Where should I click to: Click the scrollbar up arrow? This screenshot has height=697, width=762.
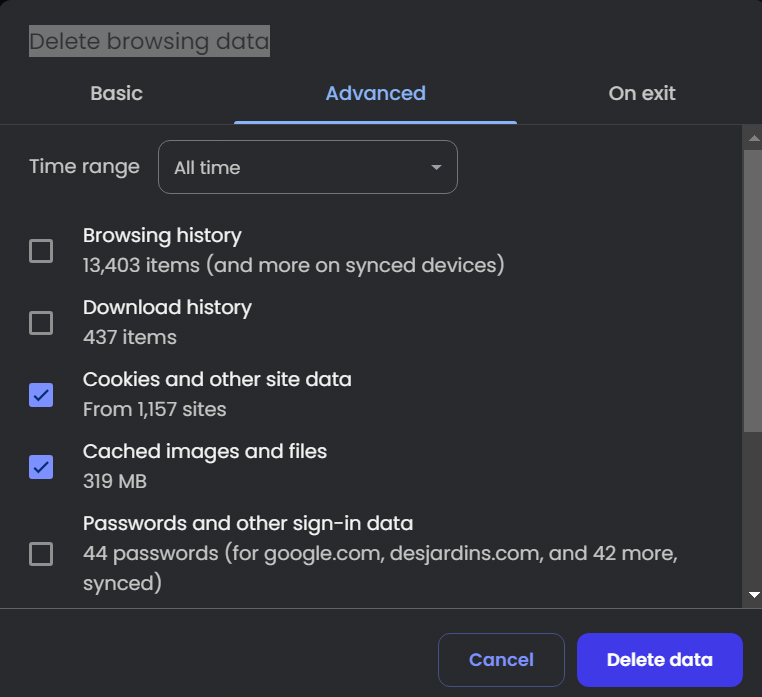click(754, 138)
